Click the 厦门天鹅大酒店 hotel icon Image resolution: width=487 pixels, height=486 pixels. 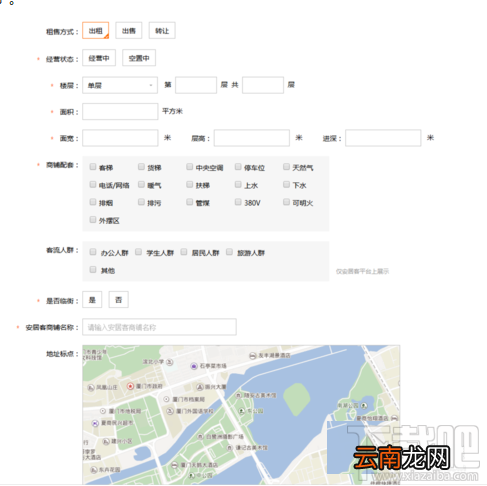(175, 465)
